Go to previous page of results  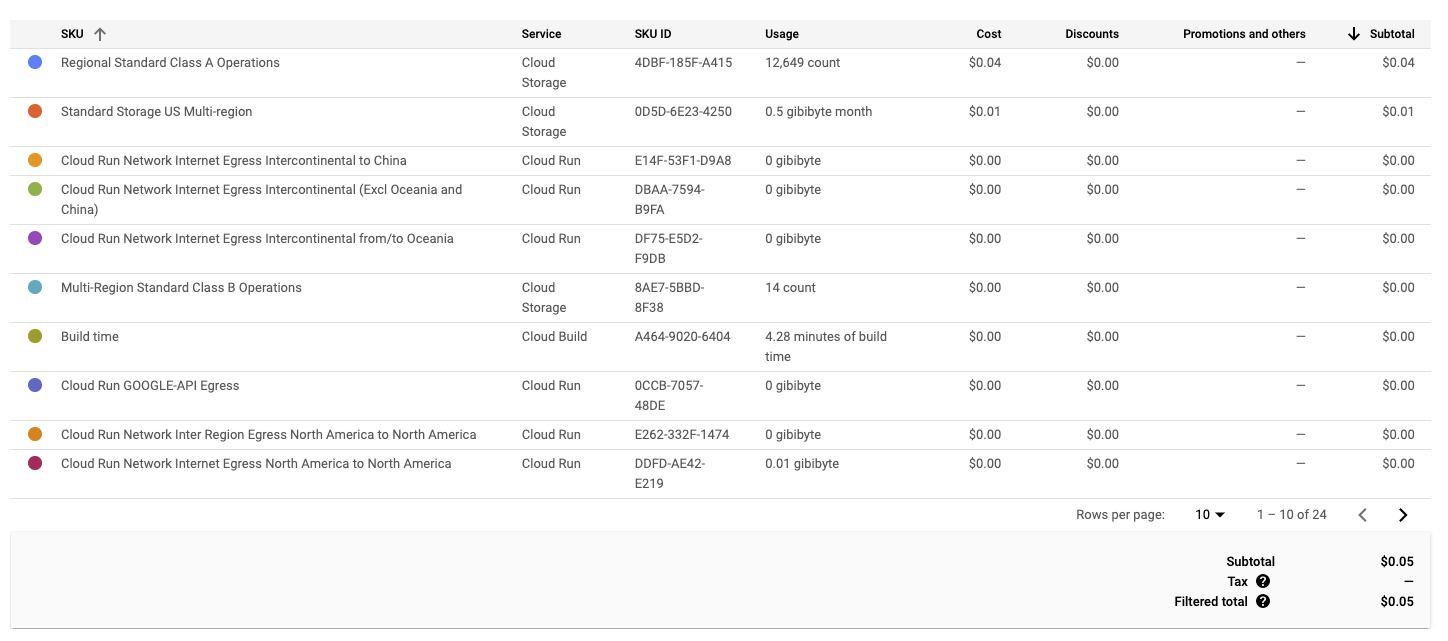pos(1362,515)
